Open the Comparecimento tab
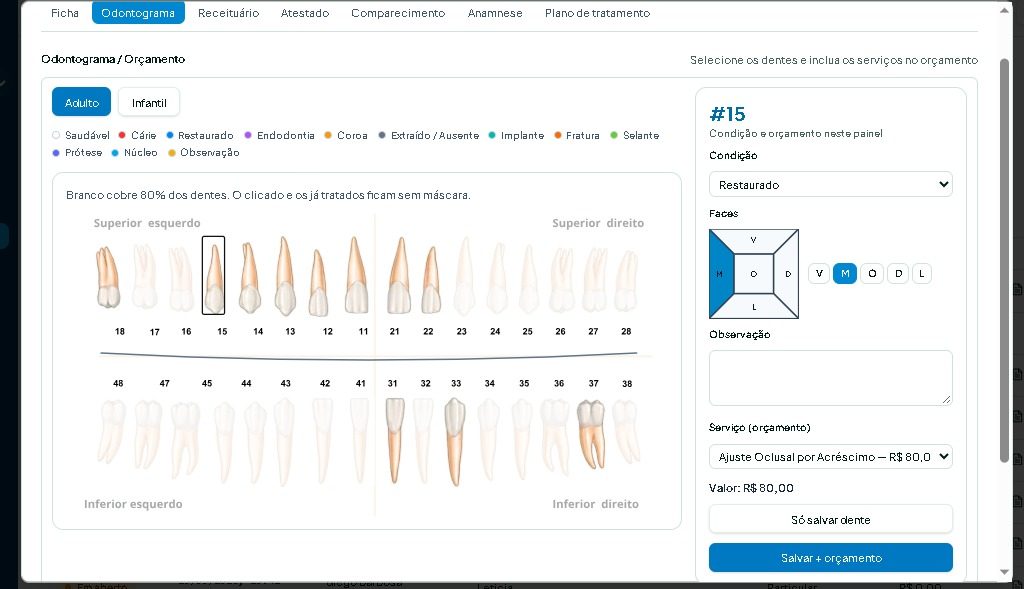 (398, 13)
